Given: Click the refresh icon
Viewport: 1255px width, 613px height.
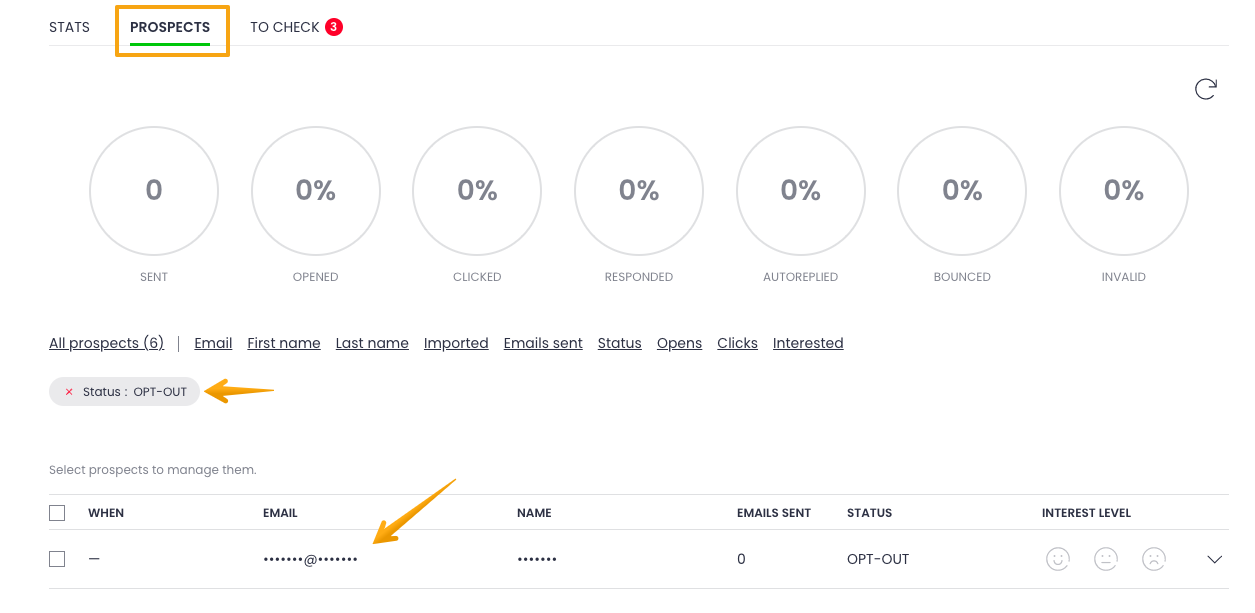Looking at the screenshot, I should click(1206, 89).
